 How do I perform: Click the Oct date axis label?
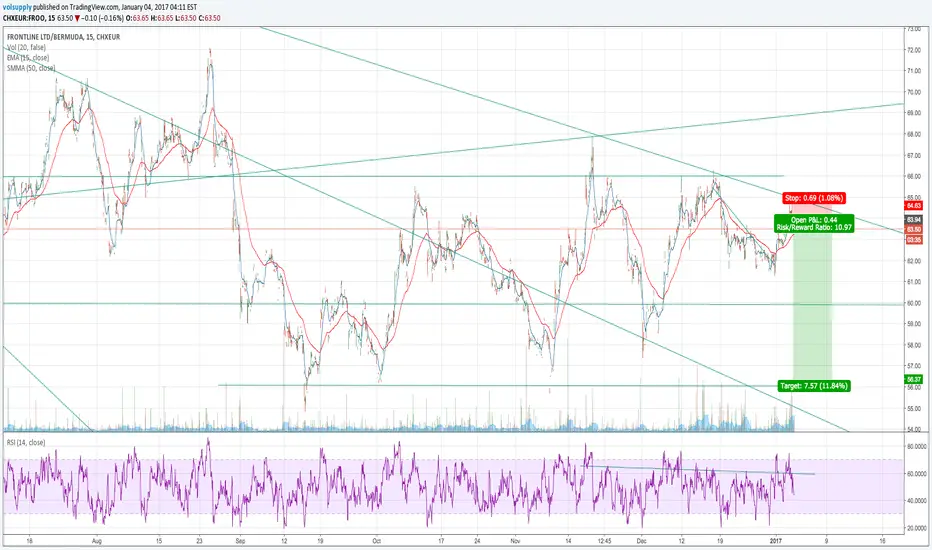(376, 542)
